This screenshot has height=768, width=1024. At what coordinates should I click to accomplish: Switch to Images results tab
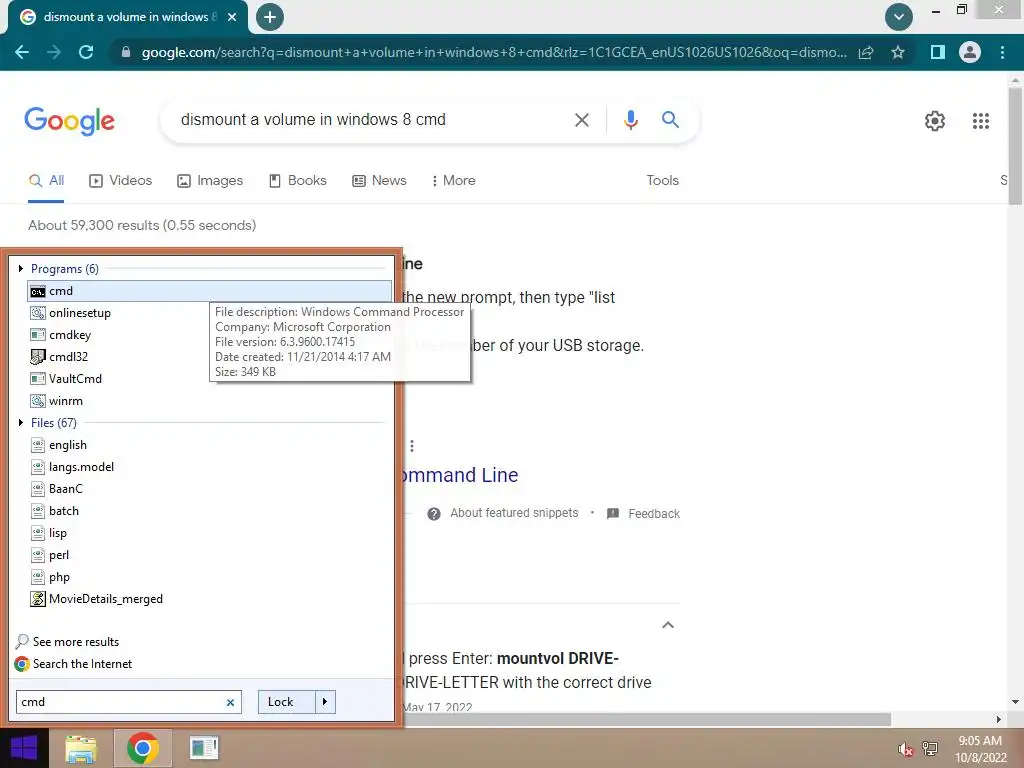pyautogui.click(x=210, y=181)
